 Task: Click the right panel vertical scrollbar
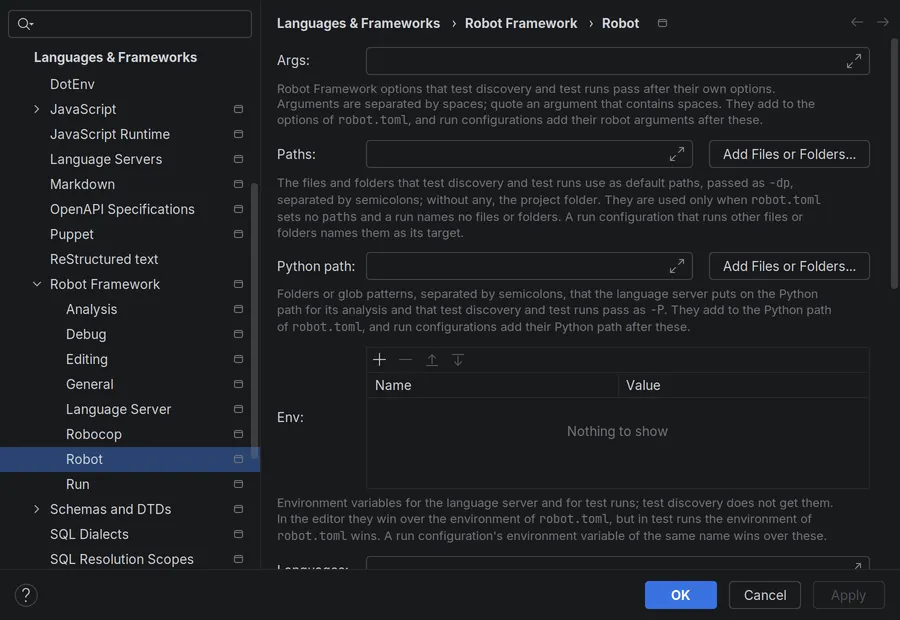click(x=894, y=164)
